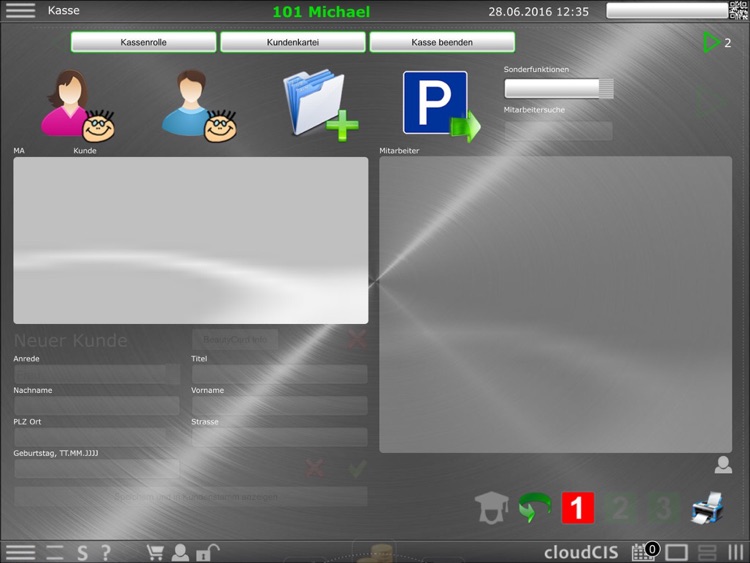
Task: Click the open padlock icon
Action: [207, 552]
